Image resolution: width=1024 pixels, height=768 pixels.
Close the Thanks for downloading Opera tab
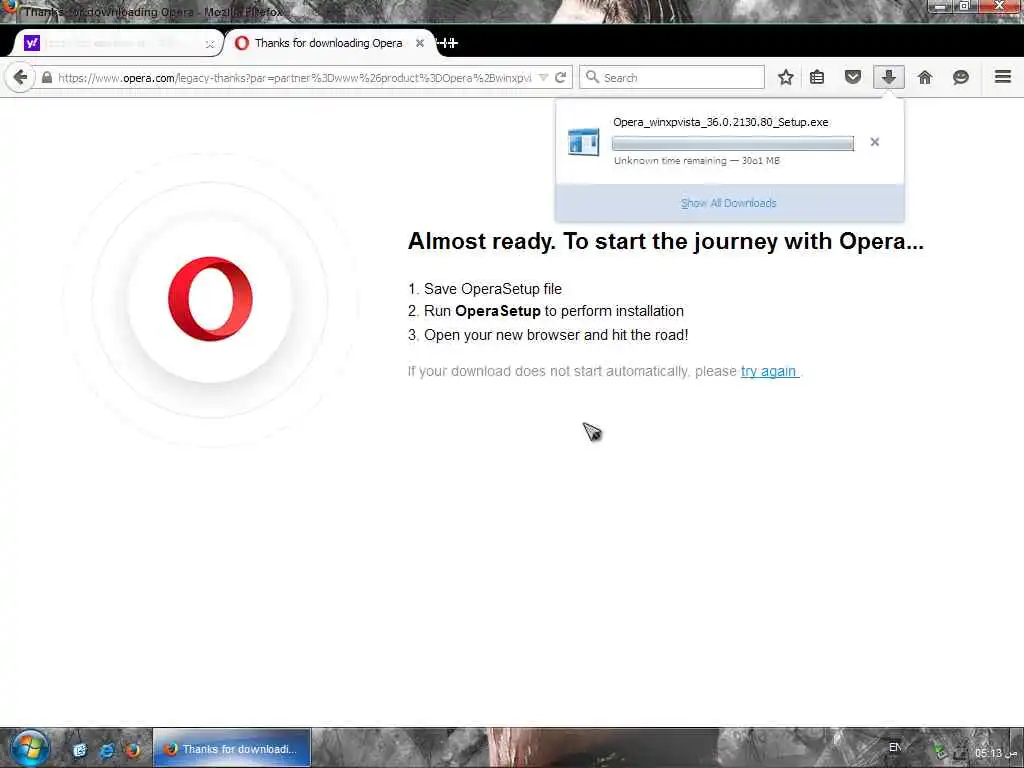pyautogui.click(x=420, y=43)
